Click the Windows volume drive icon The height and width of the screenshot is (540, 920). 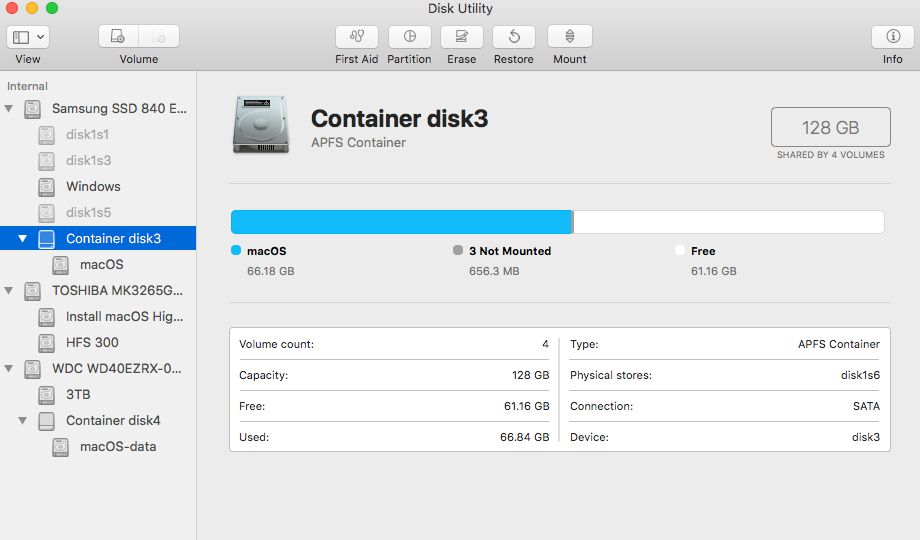pyautogui.click(x=46, y=187)
